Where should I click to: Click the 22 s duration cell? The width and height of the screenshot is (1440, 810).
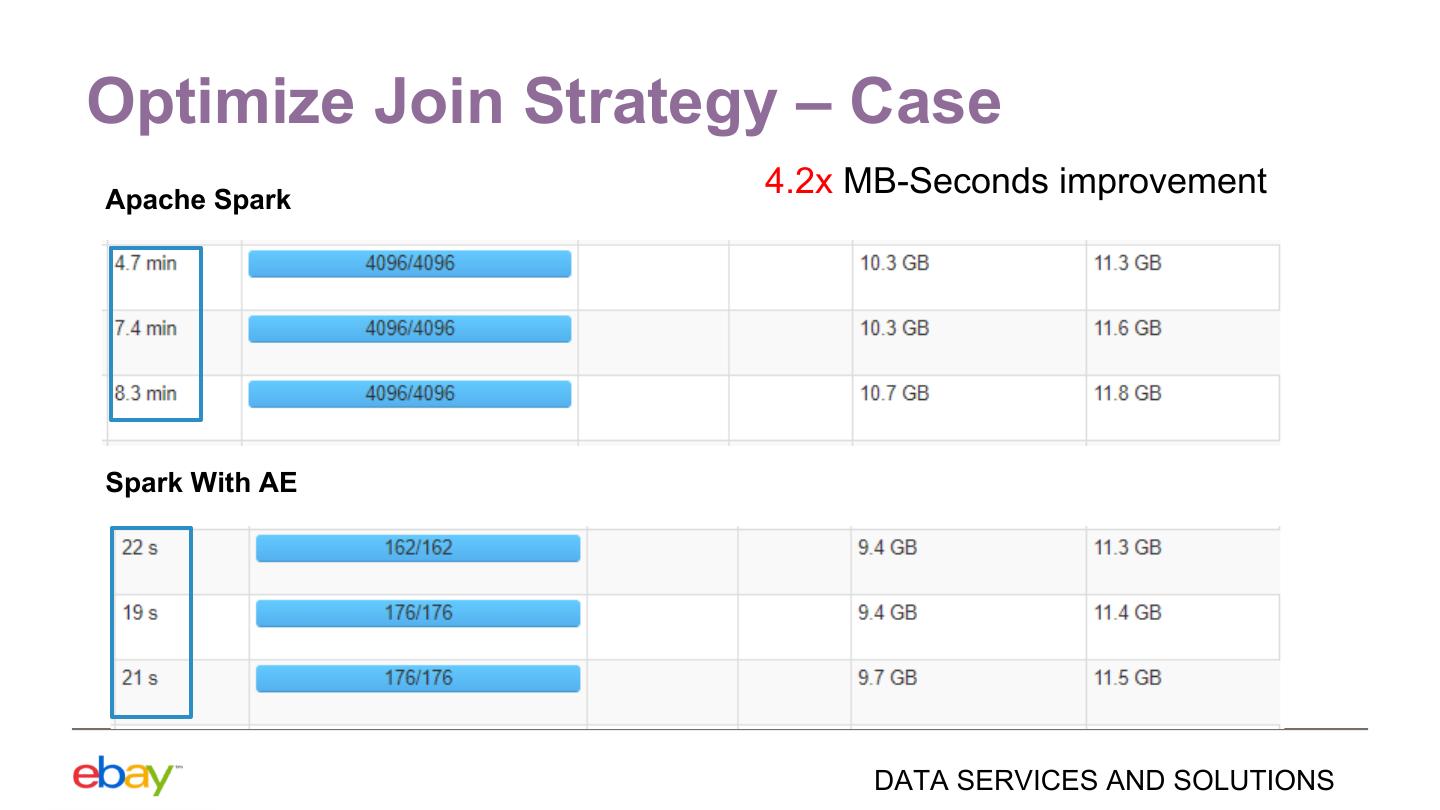[x=140, y=548]
